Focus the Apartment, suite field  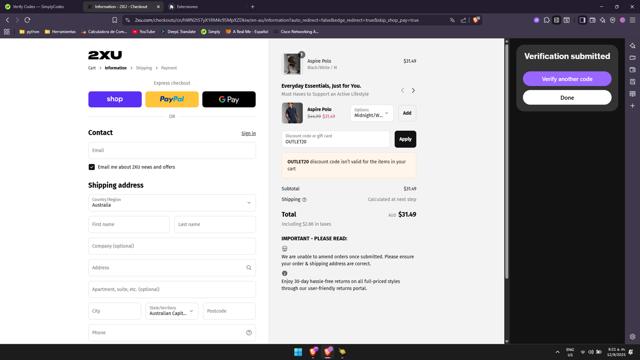[x=172, y=289]
